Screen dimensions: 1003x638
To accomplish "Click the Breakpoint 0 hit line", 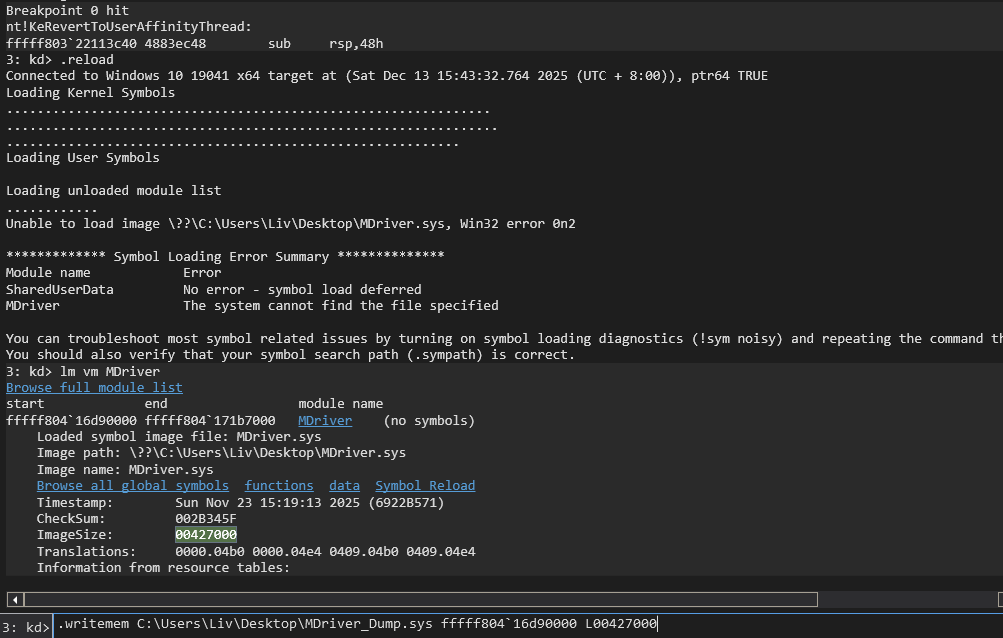I will coord(67,10).
